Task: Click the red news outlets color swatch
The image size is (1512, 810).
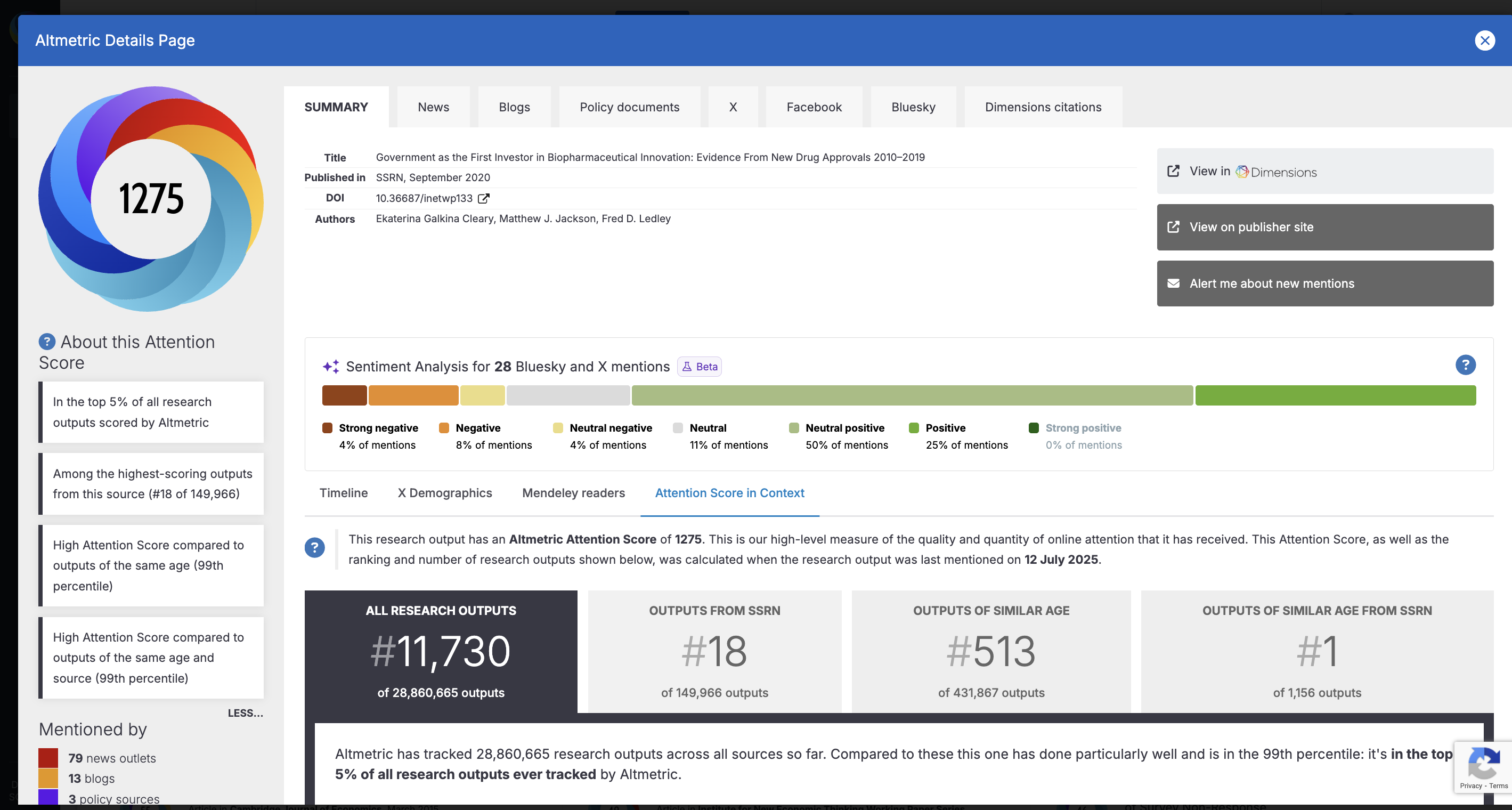Action: coord(48,758)
